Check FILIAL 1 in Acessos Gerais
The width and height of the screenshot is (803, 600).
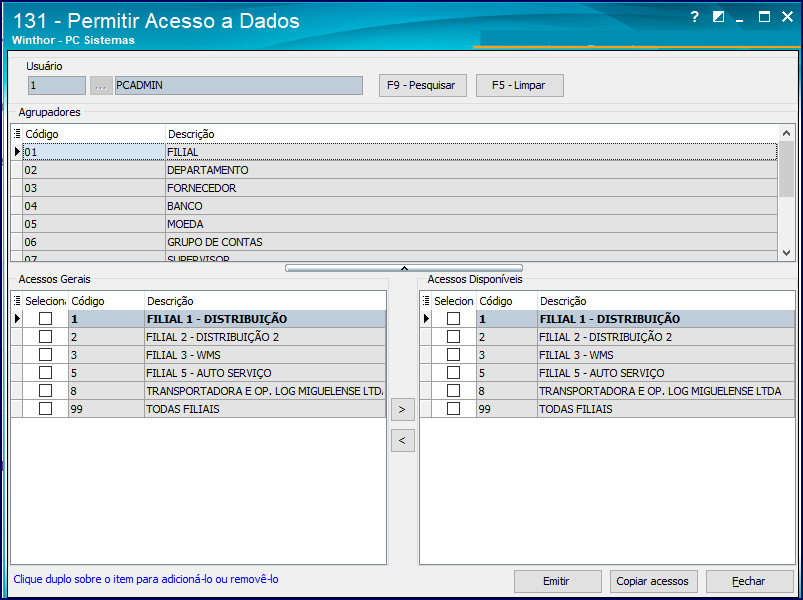click(x=46, y=319)
